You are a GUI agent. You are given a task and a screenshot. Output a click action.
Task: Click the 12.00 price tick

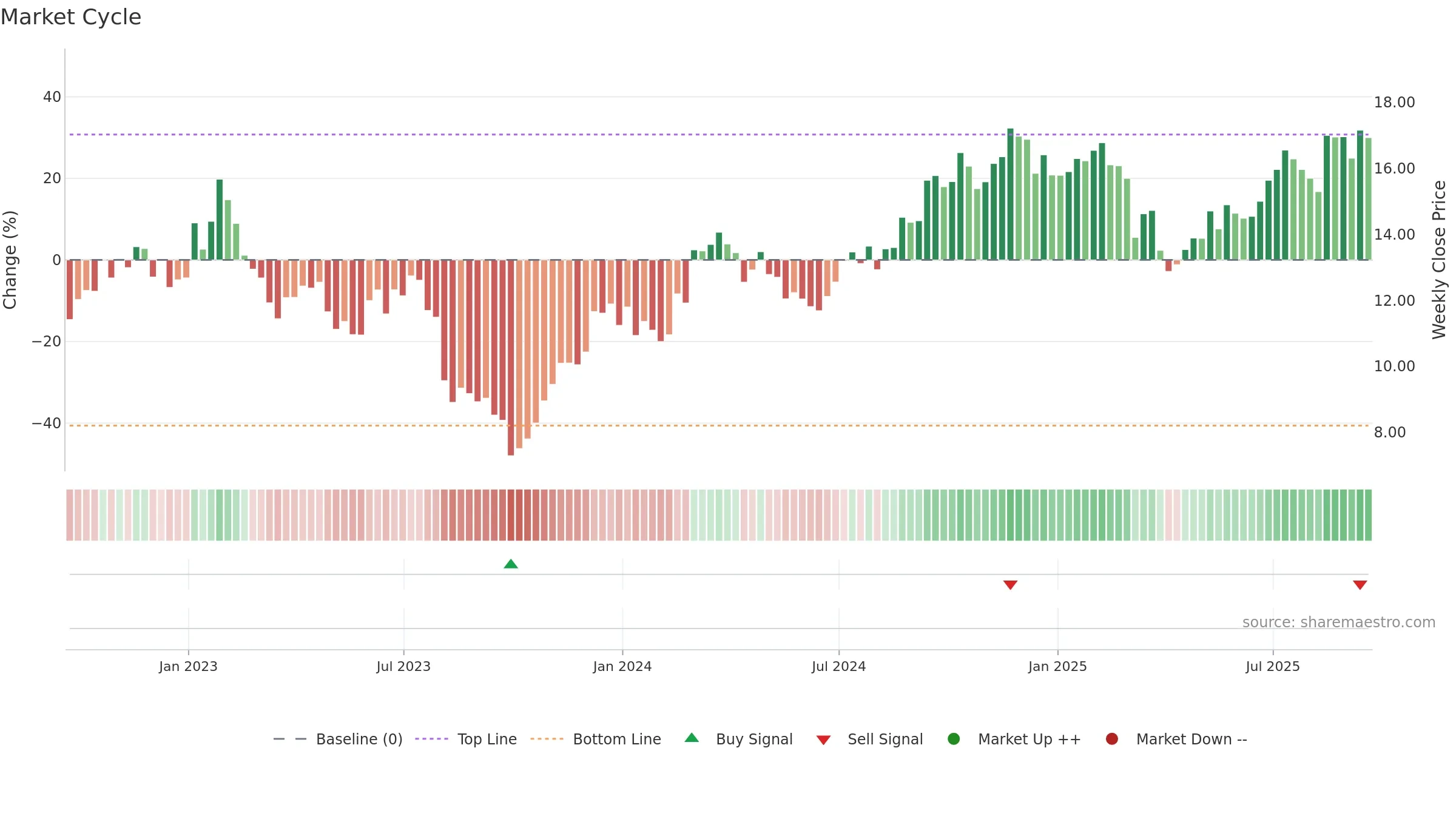point(1394,300)
